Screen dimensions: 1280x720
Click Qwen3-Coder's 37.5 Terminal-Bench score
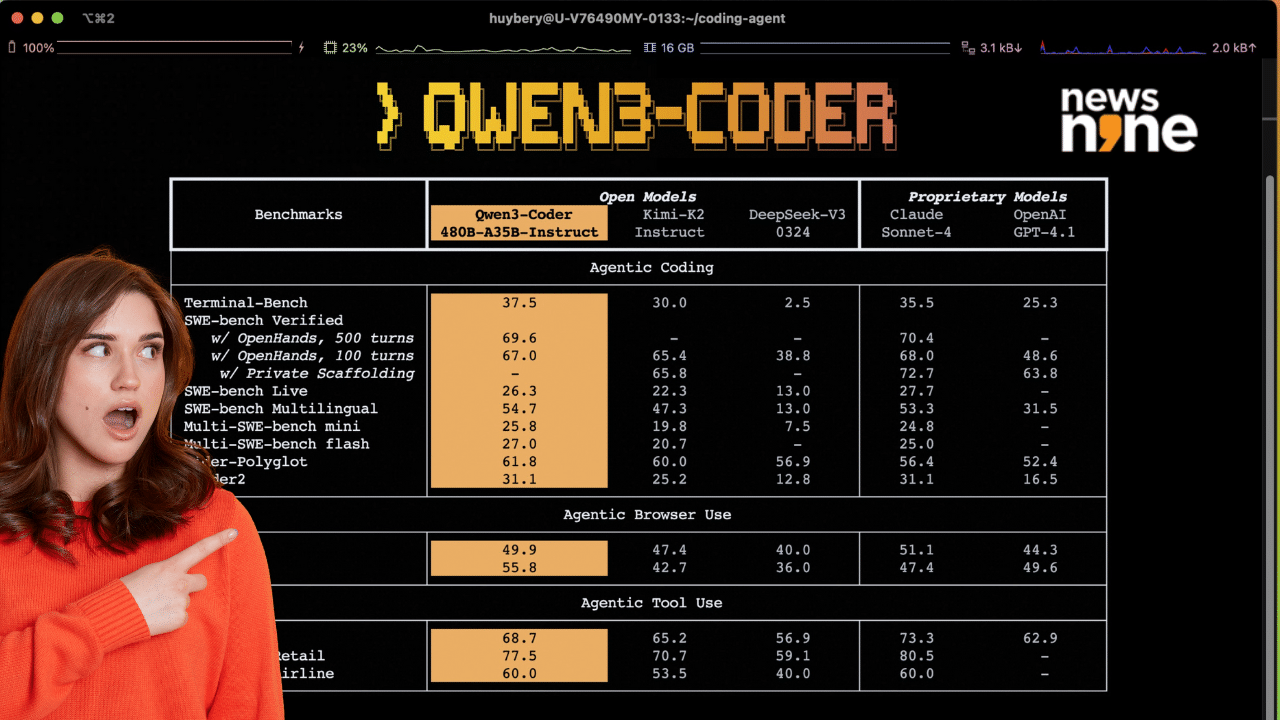(x=519, y=302)
